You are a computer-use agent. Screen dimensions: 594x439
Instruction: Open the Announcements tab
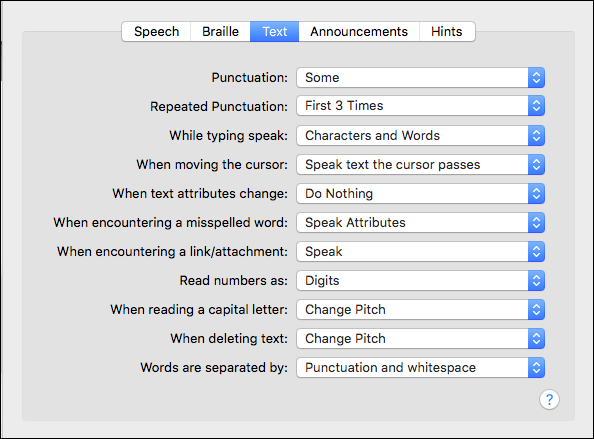tap(359, 31)
